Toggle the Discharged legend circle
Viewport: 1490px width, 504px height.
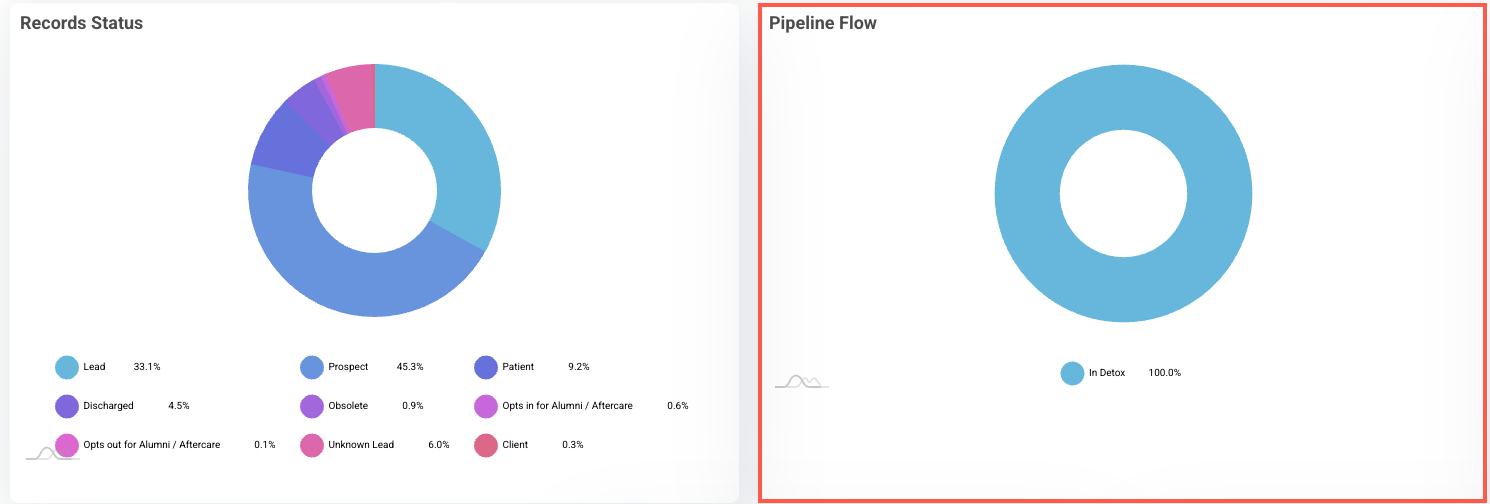tap(67, 406)
